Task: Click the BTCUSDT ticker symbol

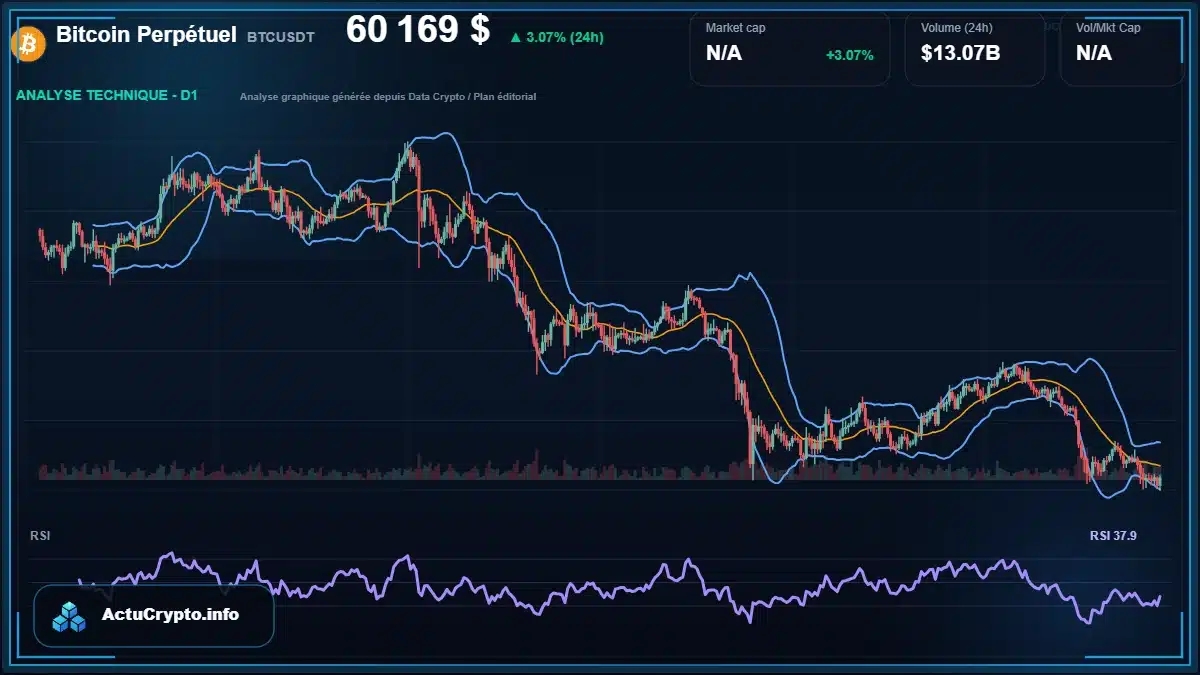Action: click(281, 37)
